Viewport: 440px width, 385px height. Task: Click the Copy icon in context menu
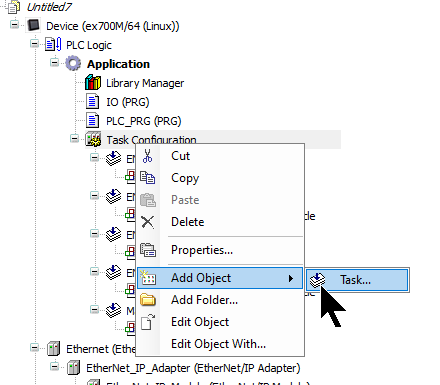[147, 178]
